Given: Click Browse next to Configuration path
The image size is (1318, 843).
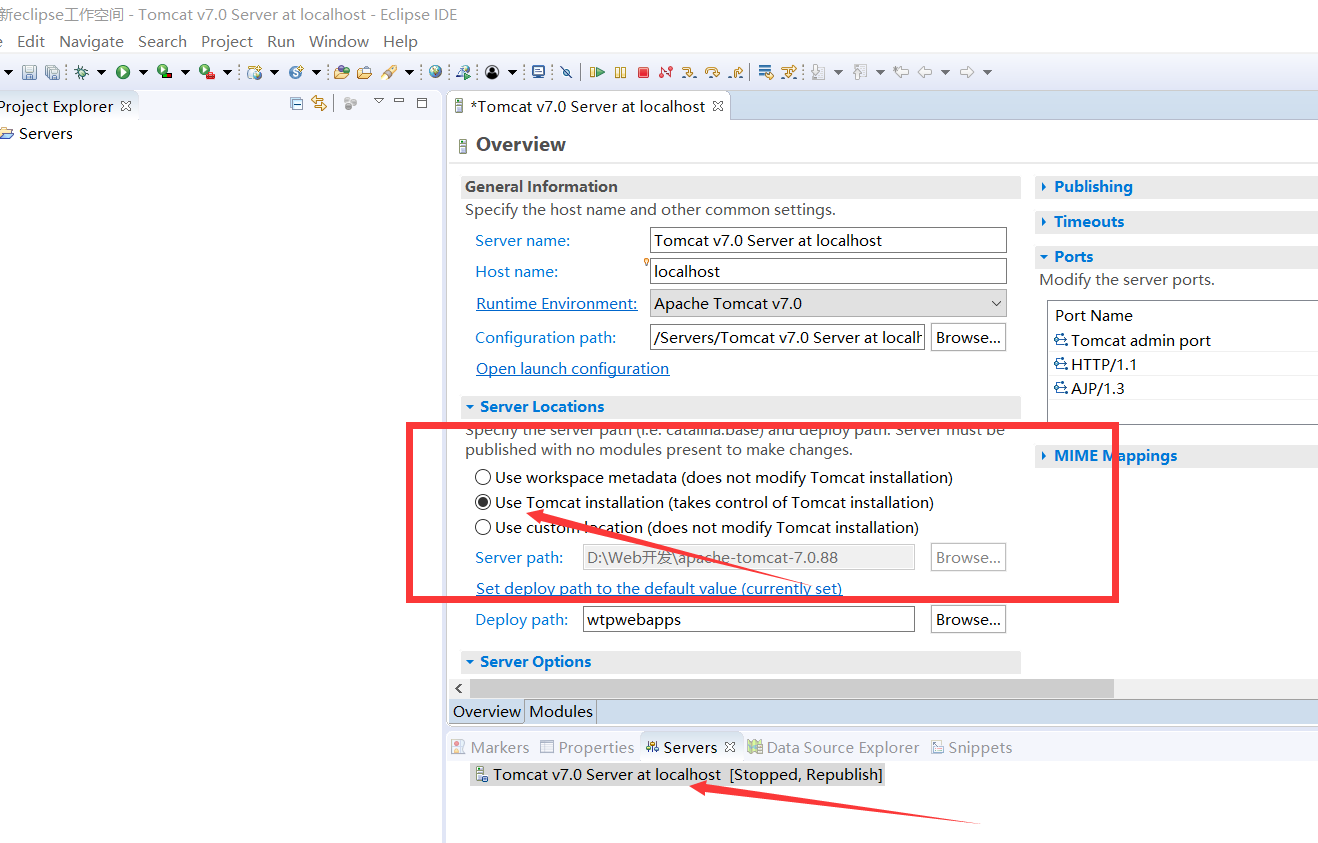Looking at the screenshot, I should click(x=968, y=338).
